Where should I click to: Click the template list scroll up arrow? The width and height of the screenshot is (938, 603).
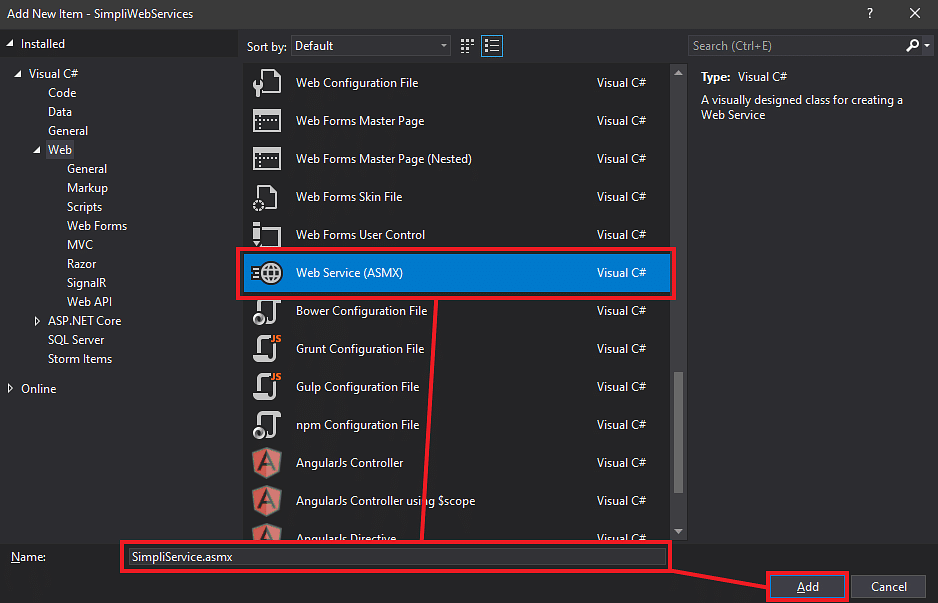pos(678,73)
